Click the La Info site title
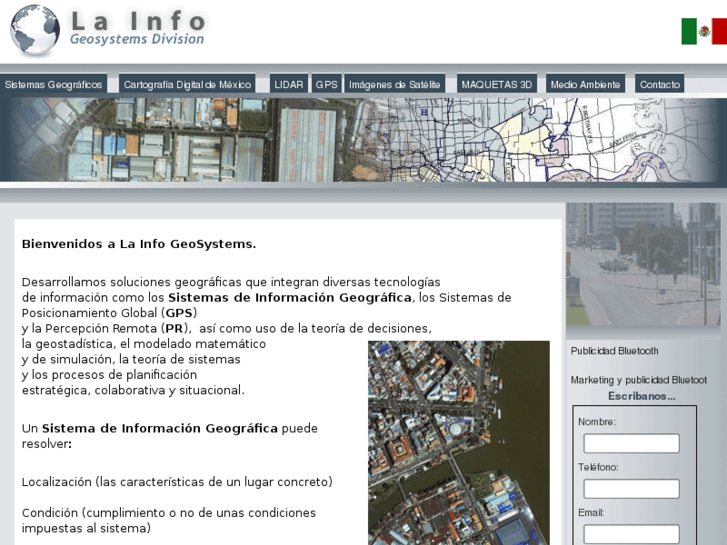The width and height of the screenshot is (727, 545). (x=138, y=21)
